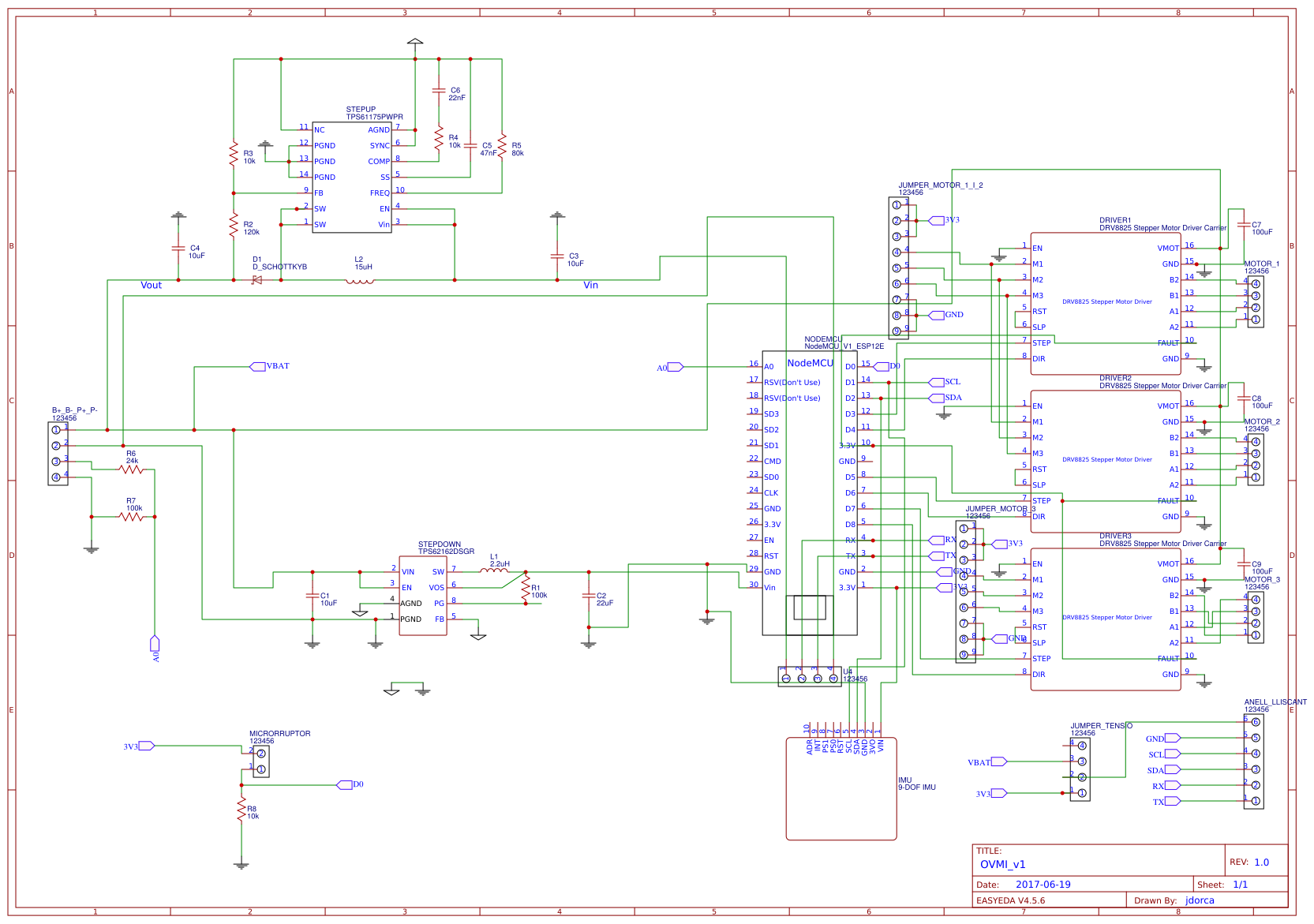Click the OVMI_v1 title text
This screenshot has height=924, width=1314.
[x=1002, y=864]
